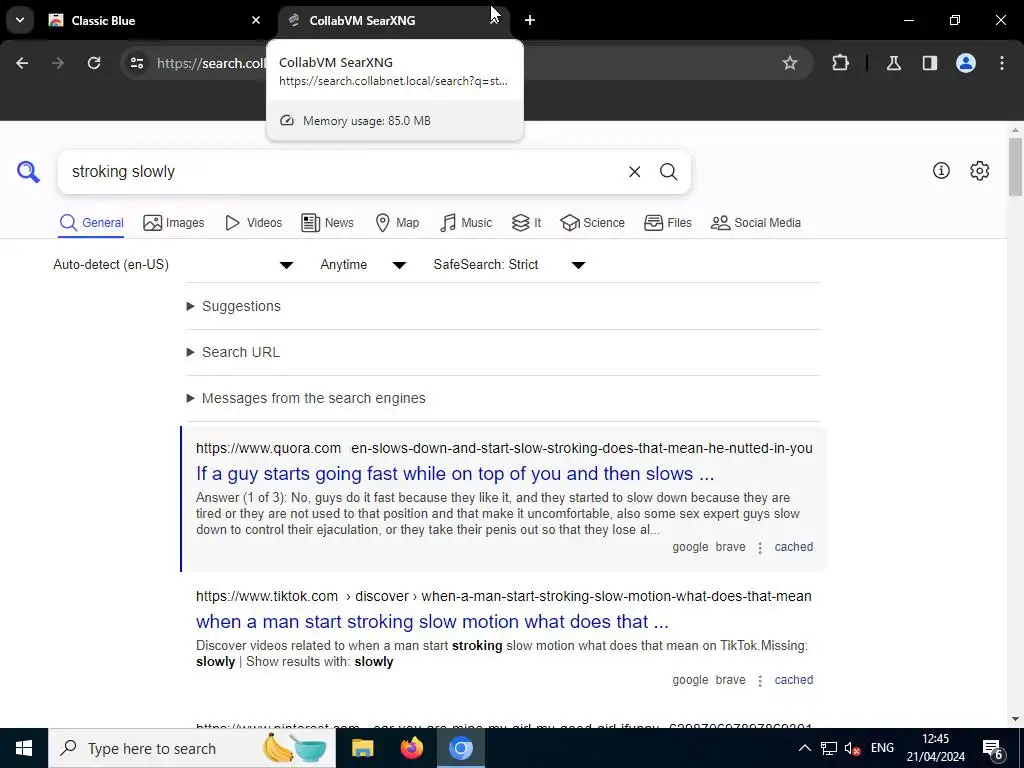Screen dimensions: 1024x768
Task: Open a new browser tab
Action: click(530, 20)
